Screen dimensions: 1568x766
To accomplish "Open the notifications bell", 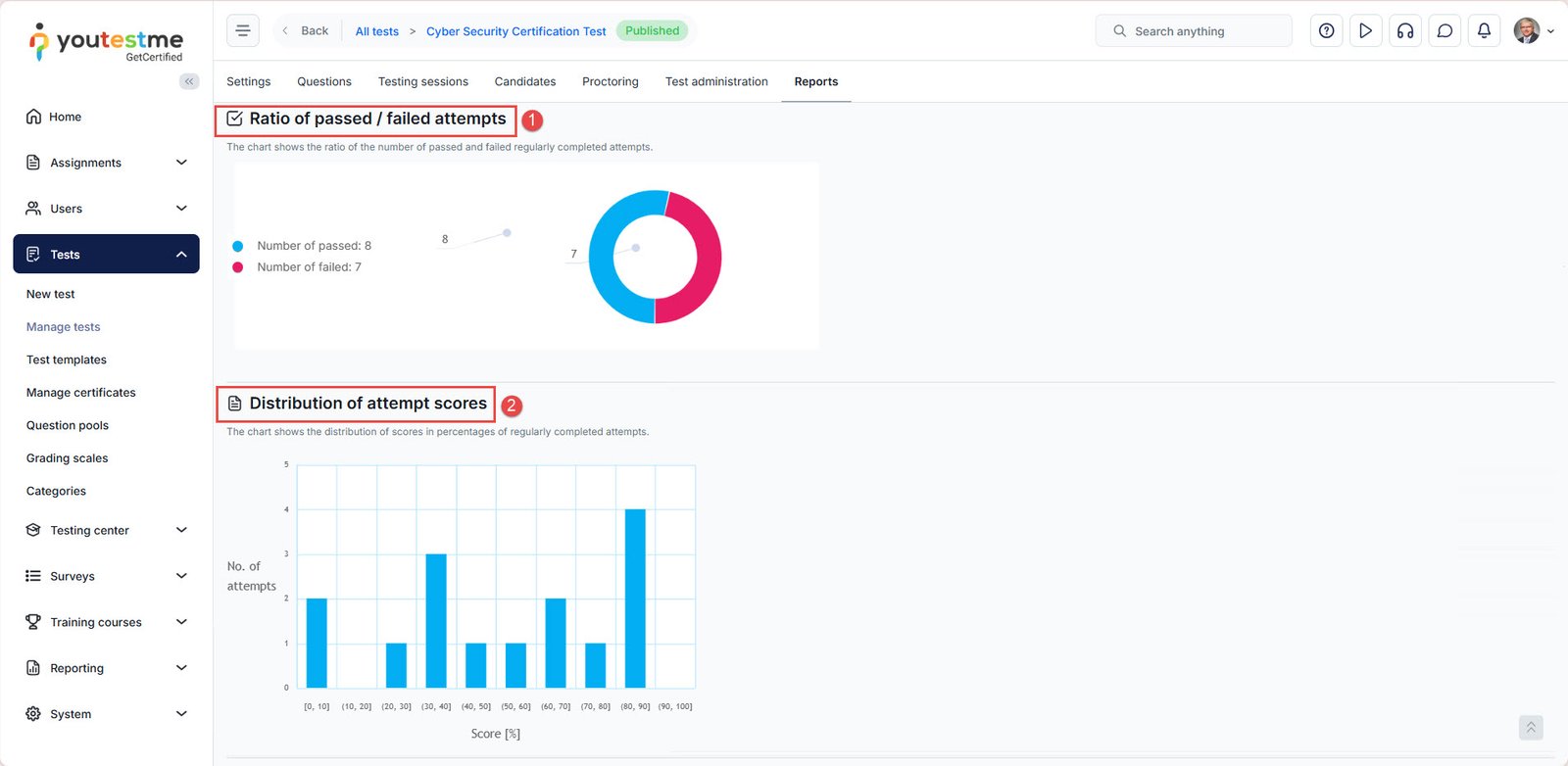I will pyautogui.click(x=1484, y=30).
